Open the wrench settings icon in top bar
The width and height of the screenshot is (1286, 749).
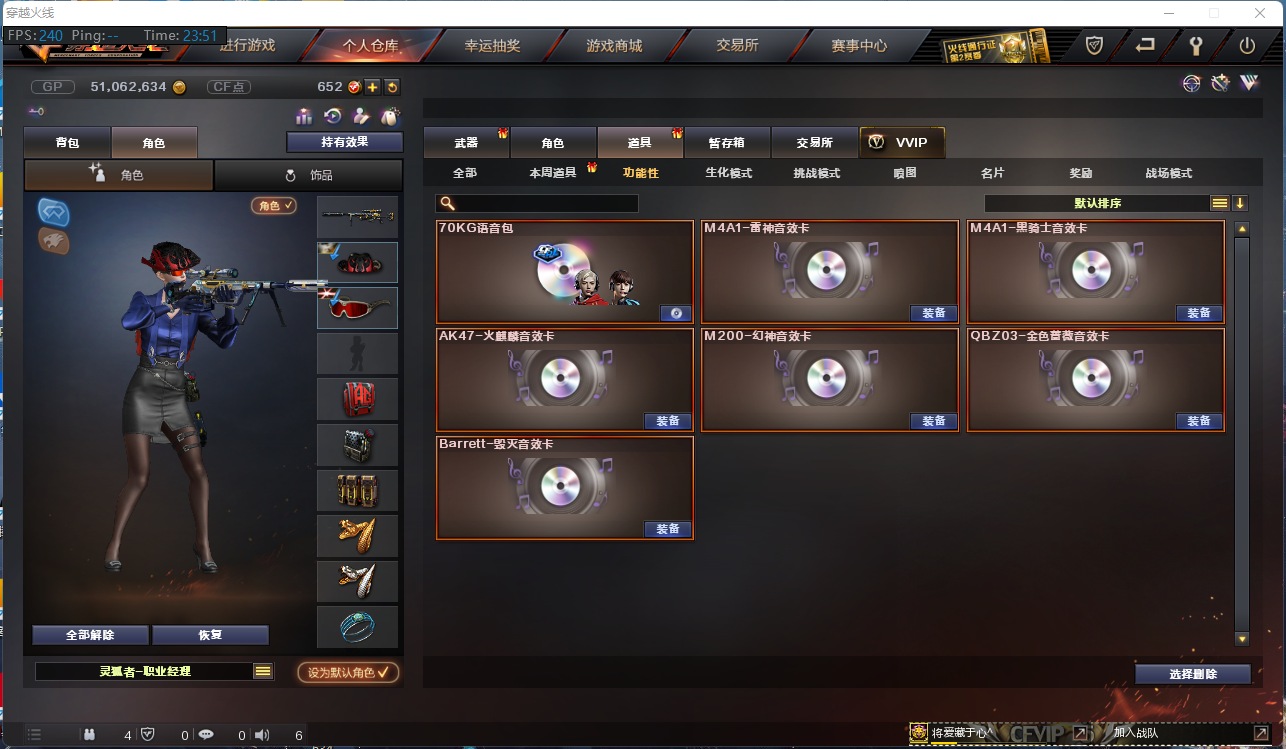pos(1196,45)
